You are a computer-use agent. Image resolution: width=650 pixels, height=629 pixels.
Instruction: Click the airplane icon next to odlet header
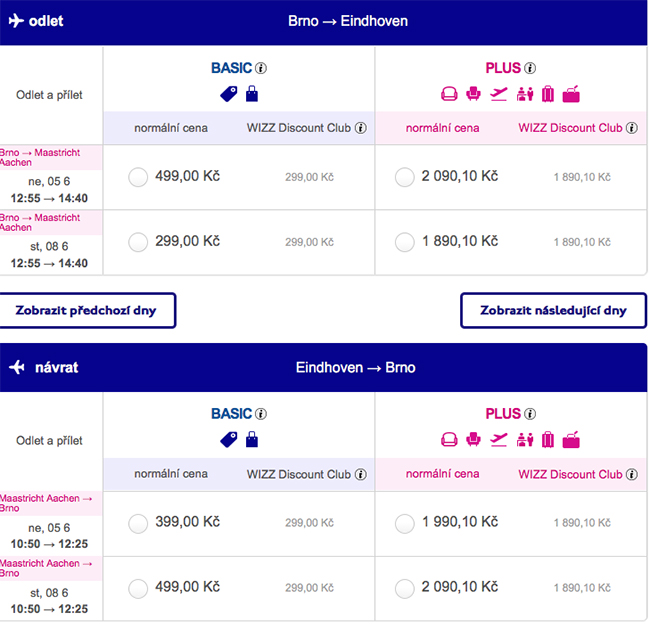coord(17,21)
